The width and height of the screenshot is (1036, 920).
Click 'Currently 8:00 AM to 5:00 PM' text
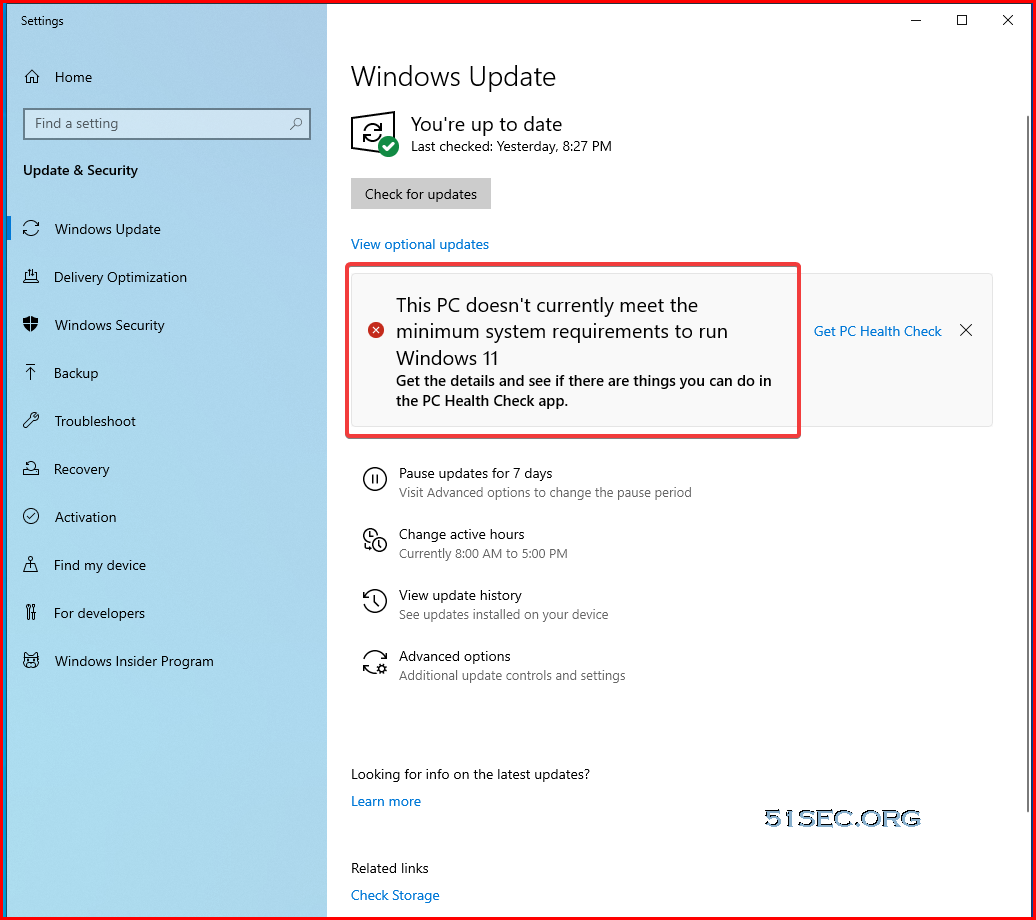pos(483,553)
